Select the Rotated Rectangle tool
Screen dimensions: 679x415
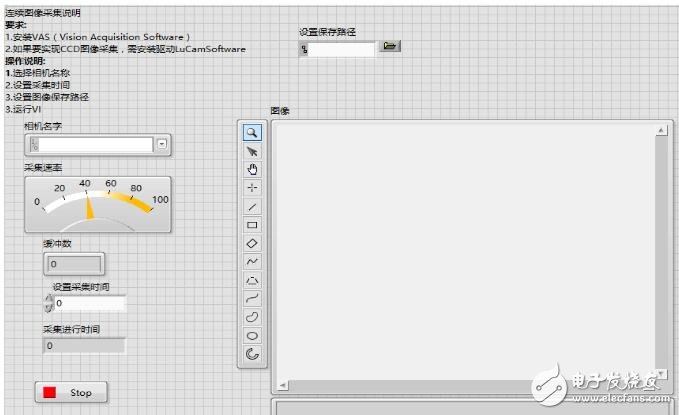pyautogui.click(x=252, y=243)
